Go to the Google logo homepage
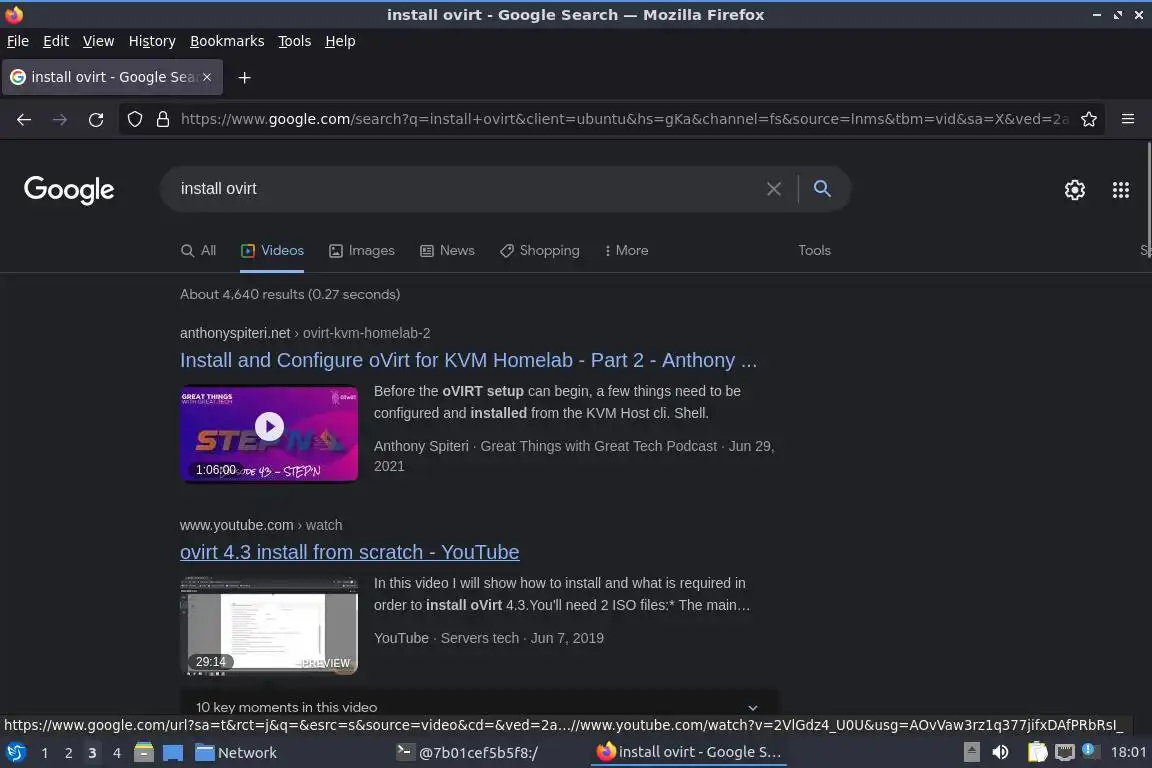This screenshot has height=768, width=1152. (69, 190)
